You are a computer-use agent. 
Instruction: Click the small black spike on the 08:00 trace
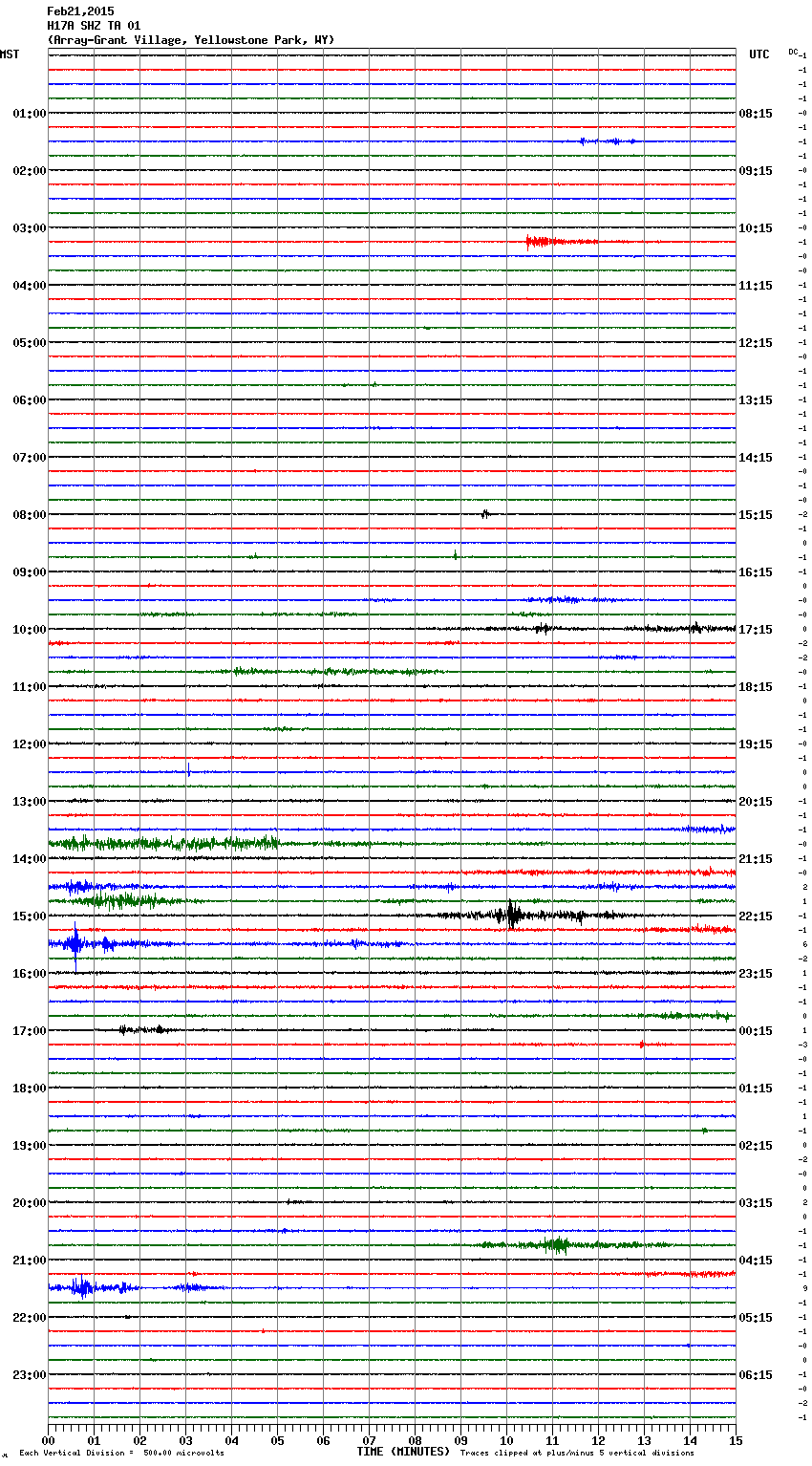tap(485, 513)
